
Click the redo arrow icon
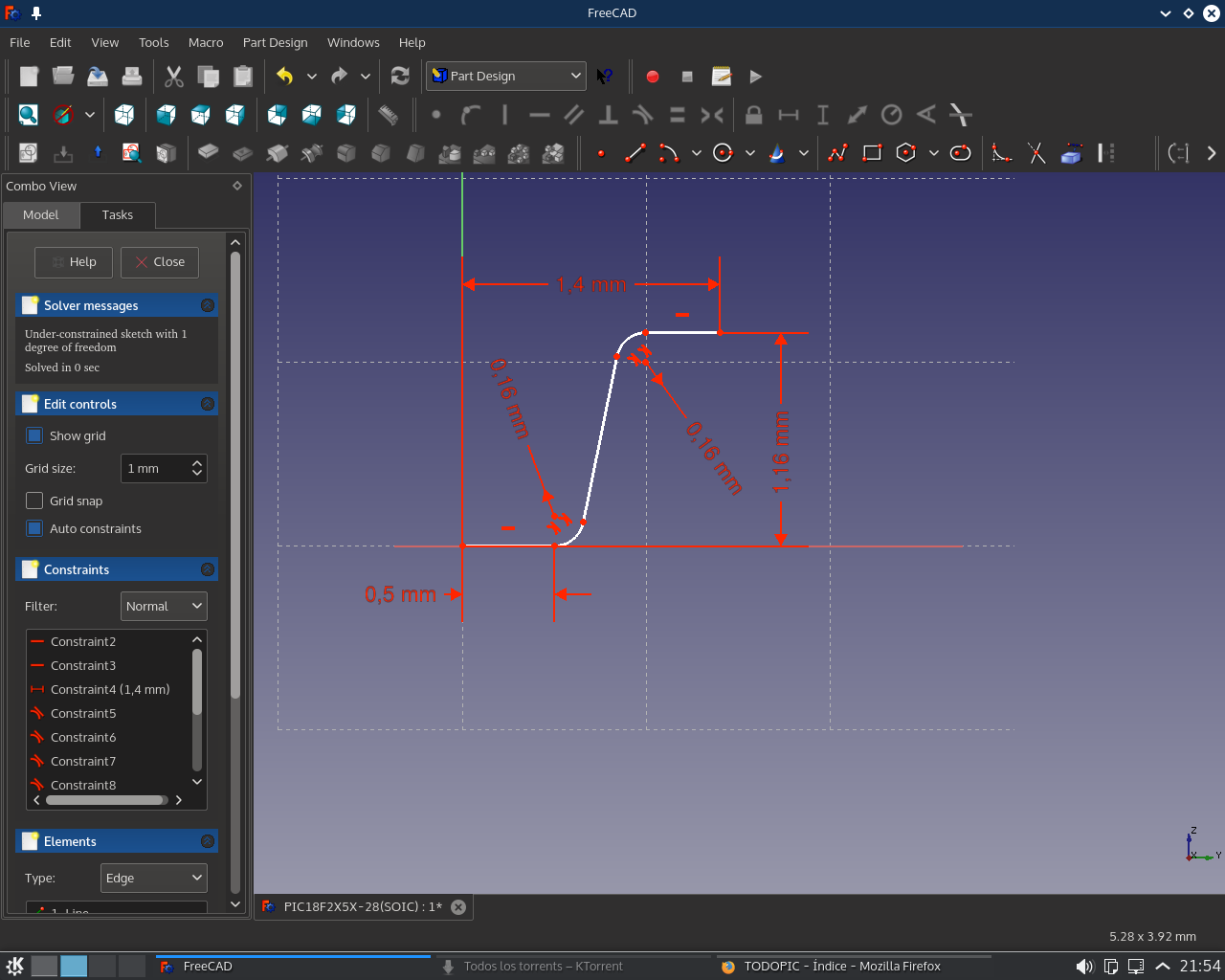tap(339, 77)
